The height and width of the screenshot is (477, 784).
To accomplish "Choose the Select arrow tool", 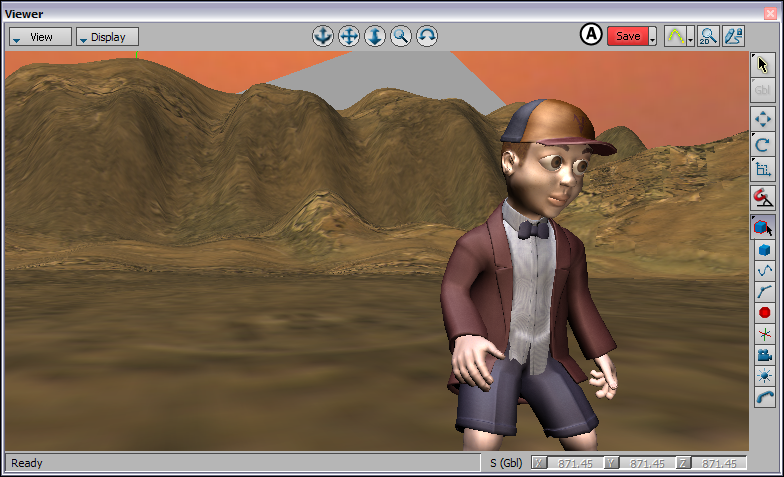I will 762,65.
